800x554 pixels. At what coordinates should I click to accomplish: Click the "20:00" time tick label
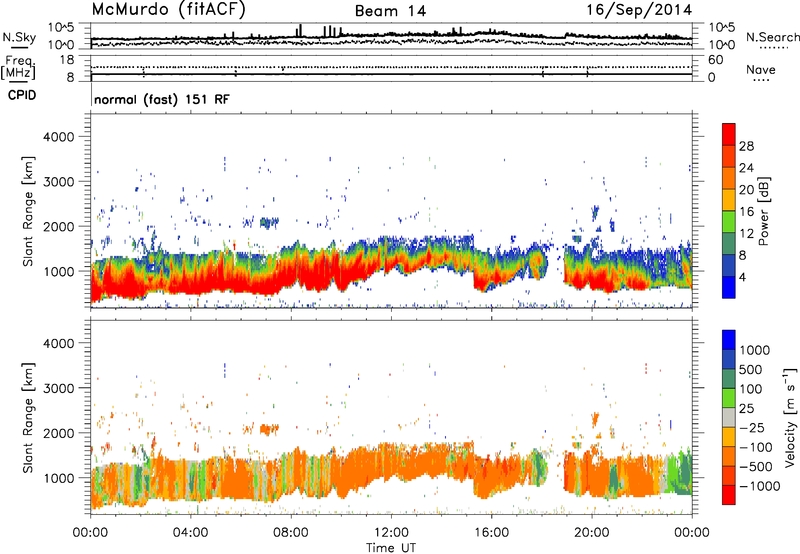[x=591, y=533]
